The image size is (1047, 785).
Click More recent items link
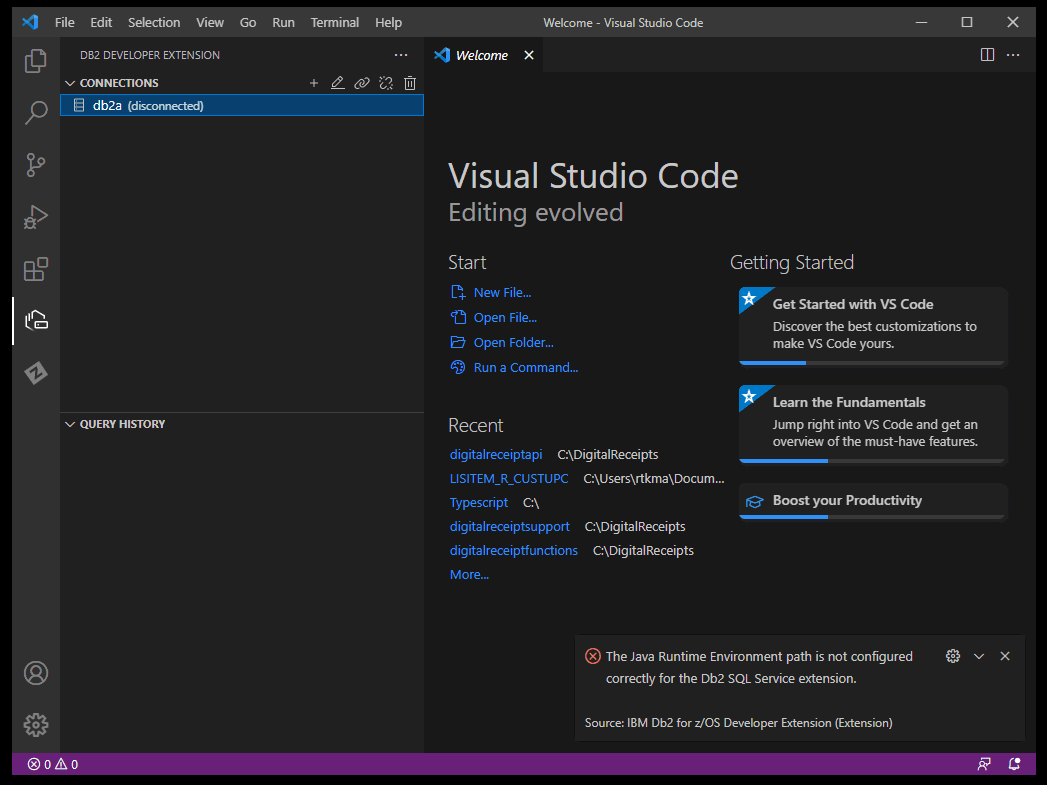(x=469, y=575)
